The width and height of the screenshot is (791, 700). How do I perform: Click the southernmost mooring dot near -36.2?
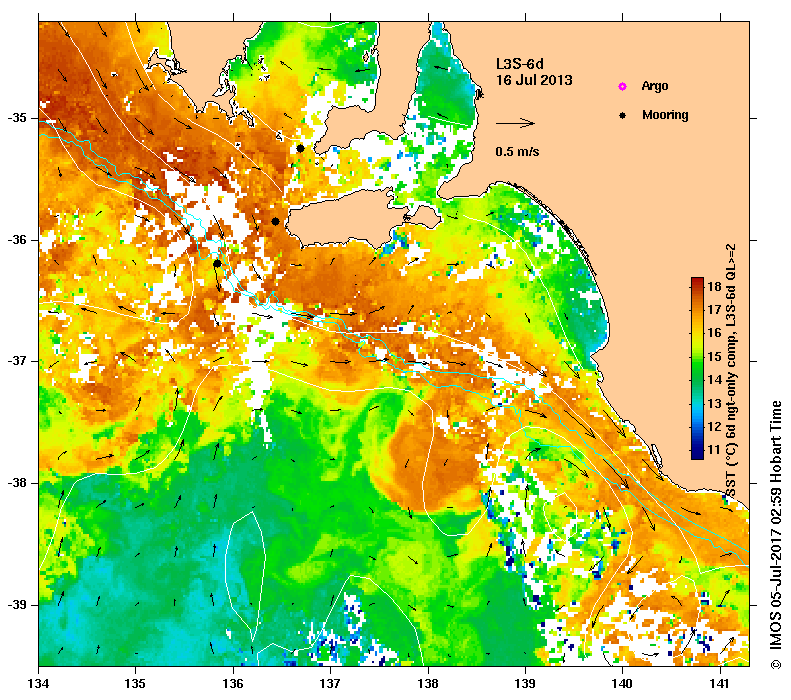point(217,263)
